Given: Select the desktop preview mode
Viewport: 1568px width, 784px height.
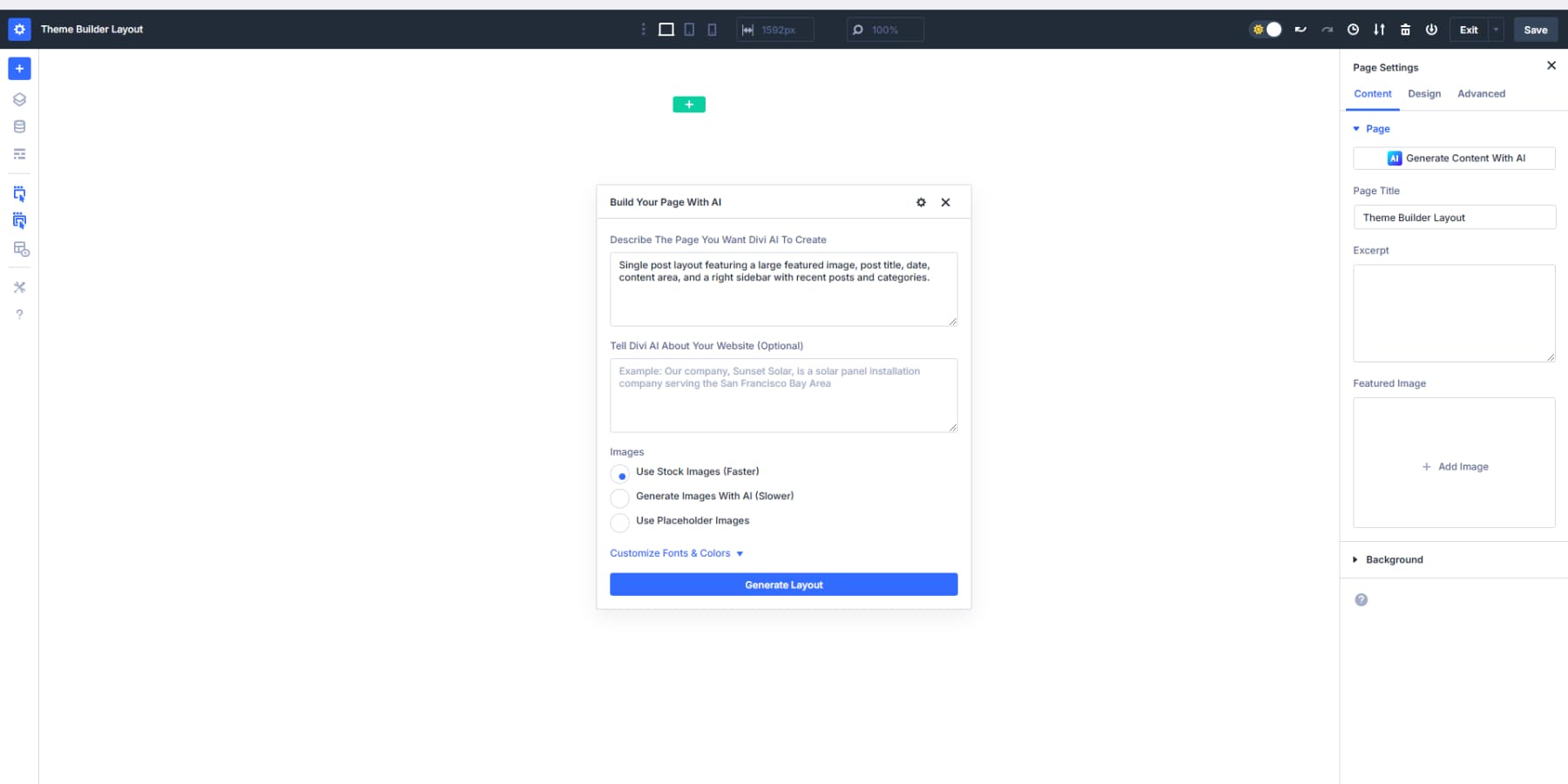Looking at the screenshot, I should click(666, 29).
